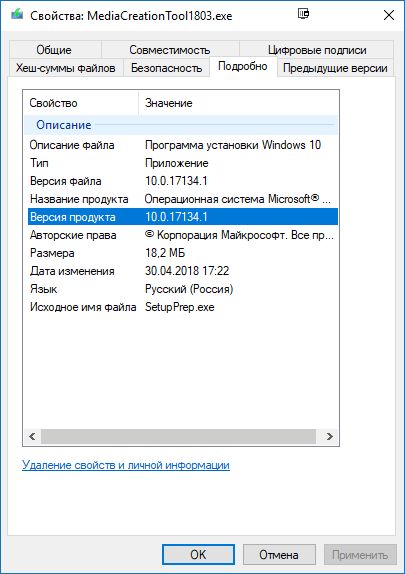
Task: Select the Тип property row
Action: click(x=183, y=163)
